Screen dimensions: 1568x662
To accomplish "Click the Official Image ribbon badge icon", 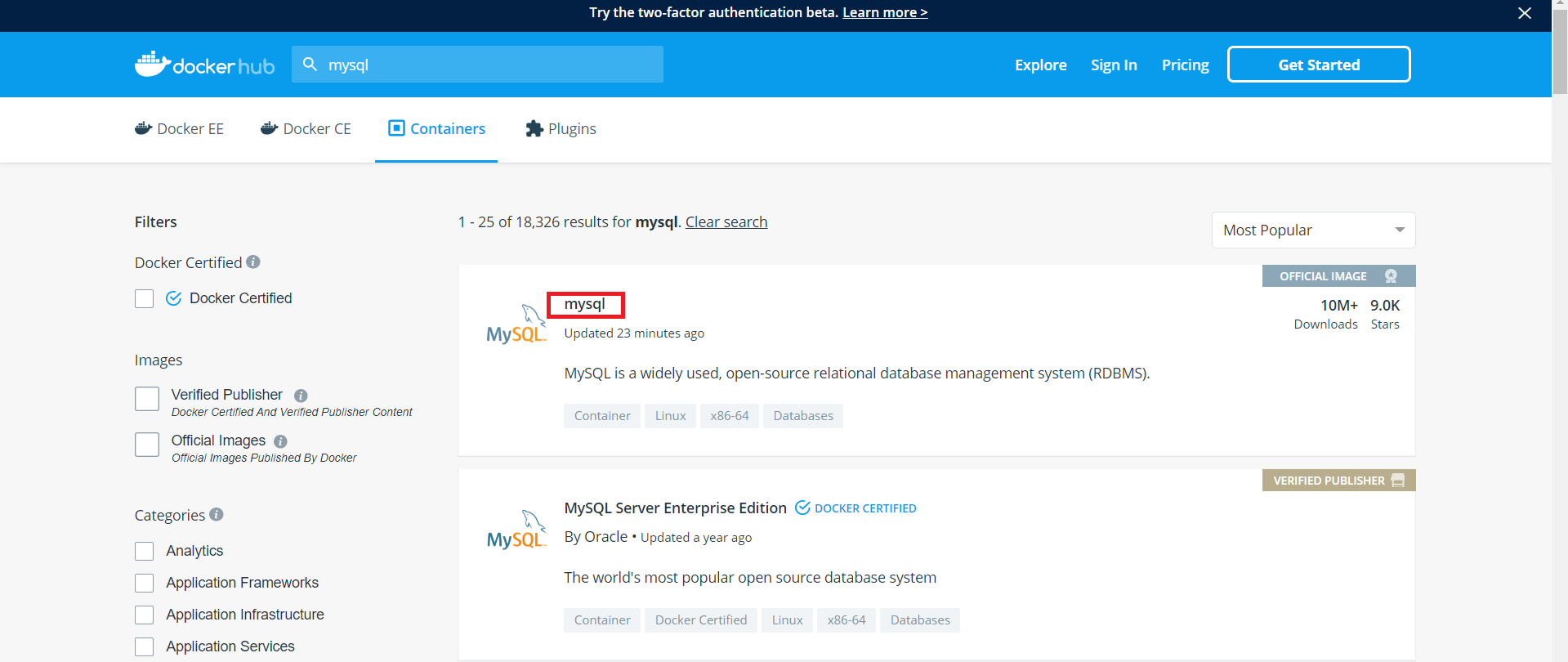I will coord(1391,276).
